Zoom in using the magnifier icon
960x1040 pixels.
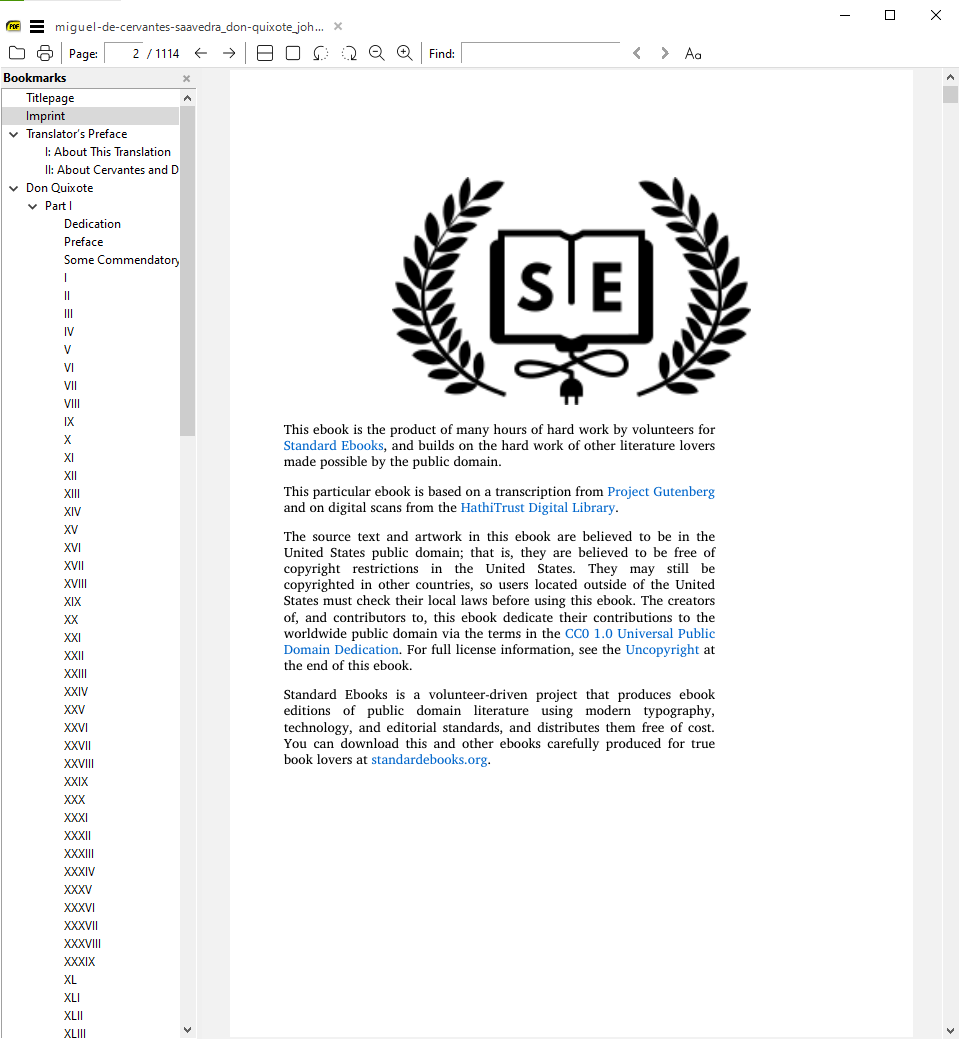tap(404, 53)
